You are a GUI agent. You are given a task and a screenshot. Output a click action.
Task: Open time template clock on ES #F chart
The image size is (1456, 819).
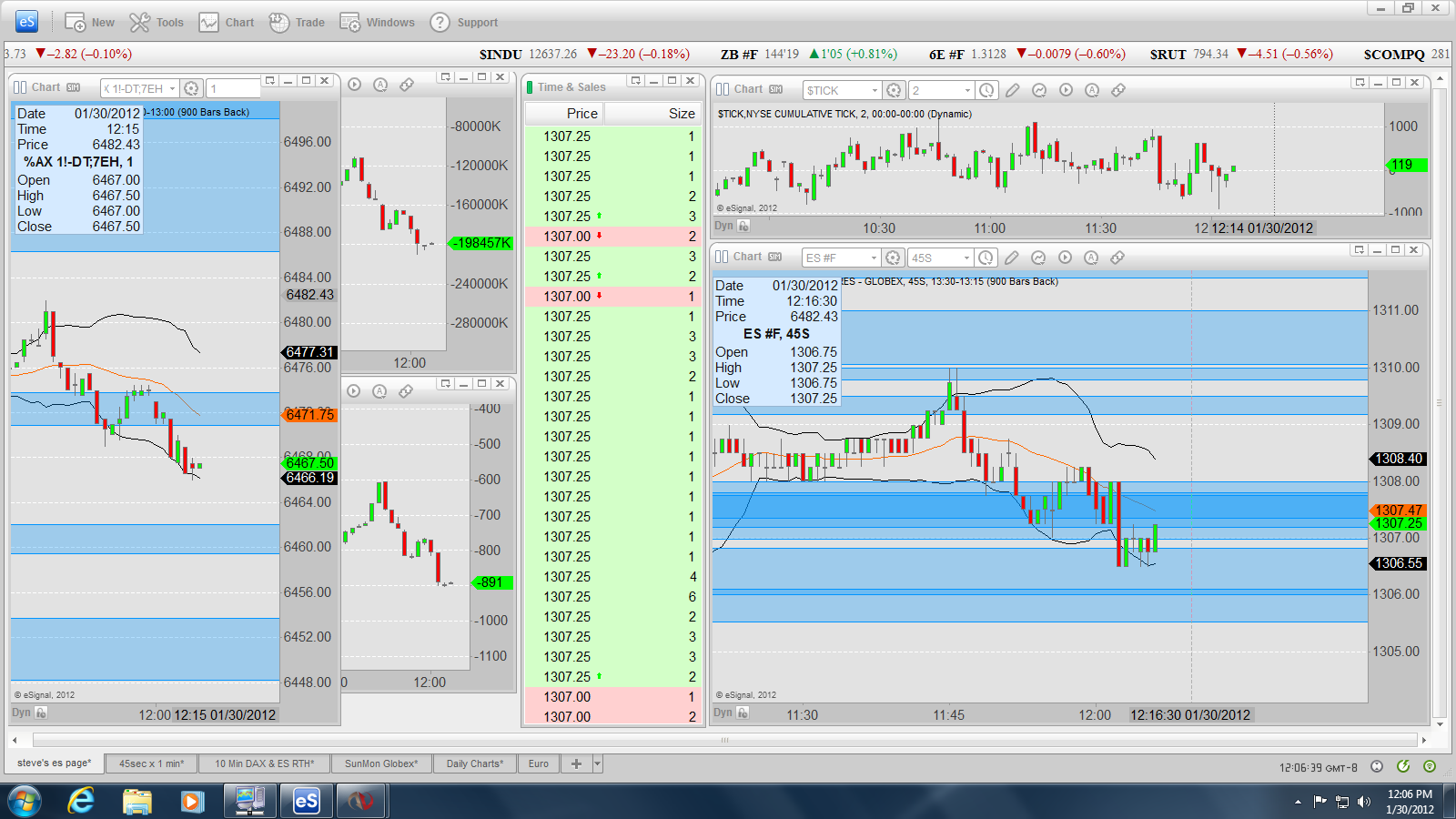pos(986,258)
